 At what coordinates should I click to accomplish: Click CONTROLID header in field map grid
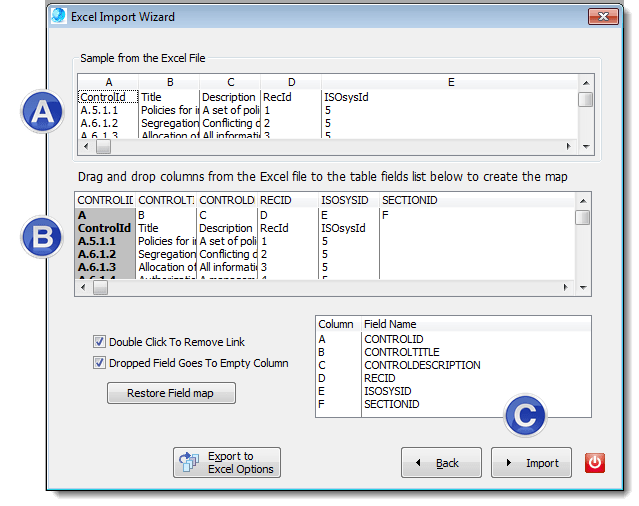[x=105, y=200]
